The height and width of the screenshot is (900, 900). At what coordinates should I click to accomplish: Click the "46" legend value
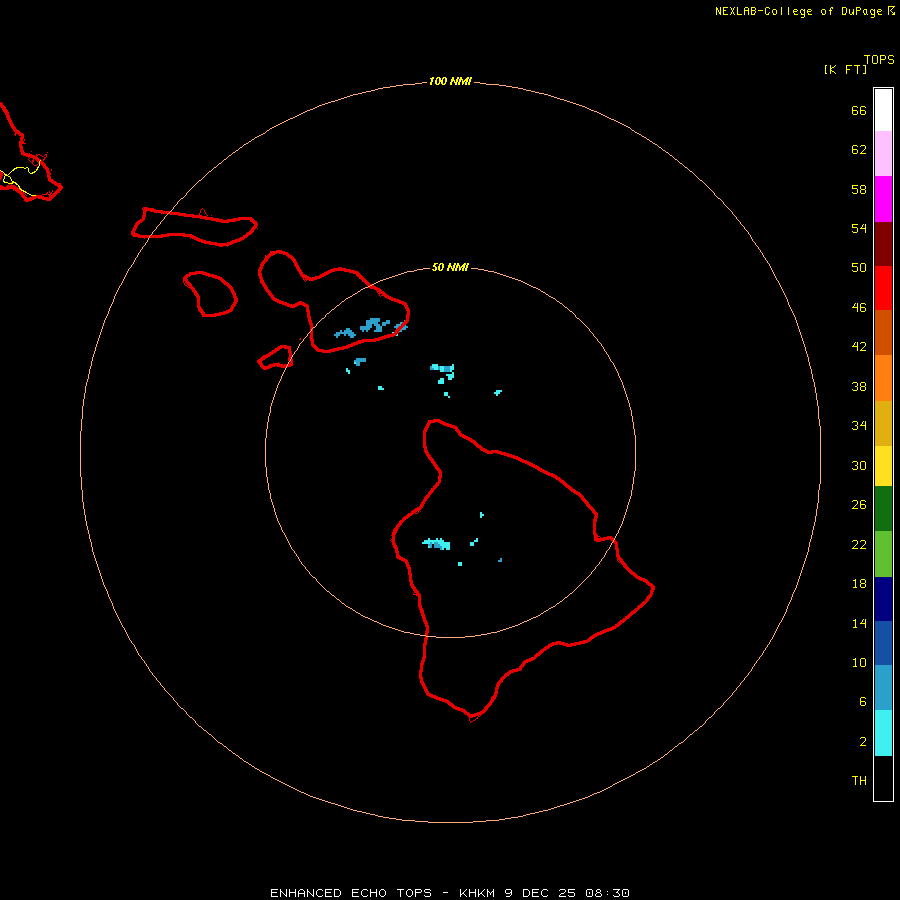[x=859, y=308]
